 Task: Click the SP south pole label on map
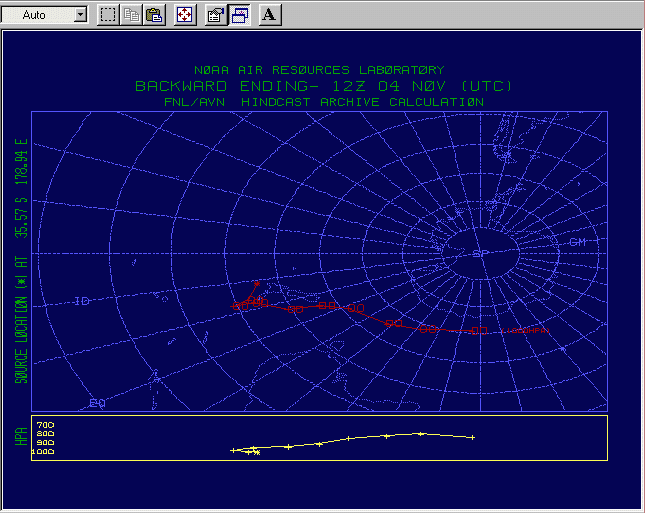coord(479,254)
